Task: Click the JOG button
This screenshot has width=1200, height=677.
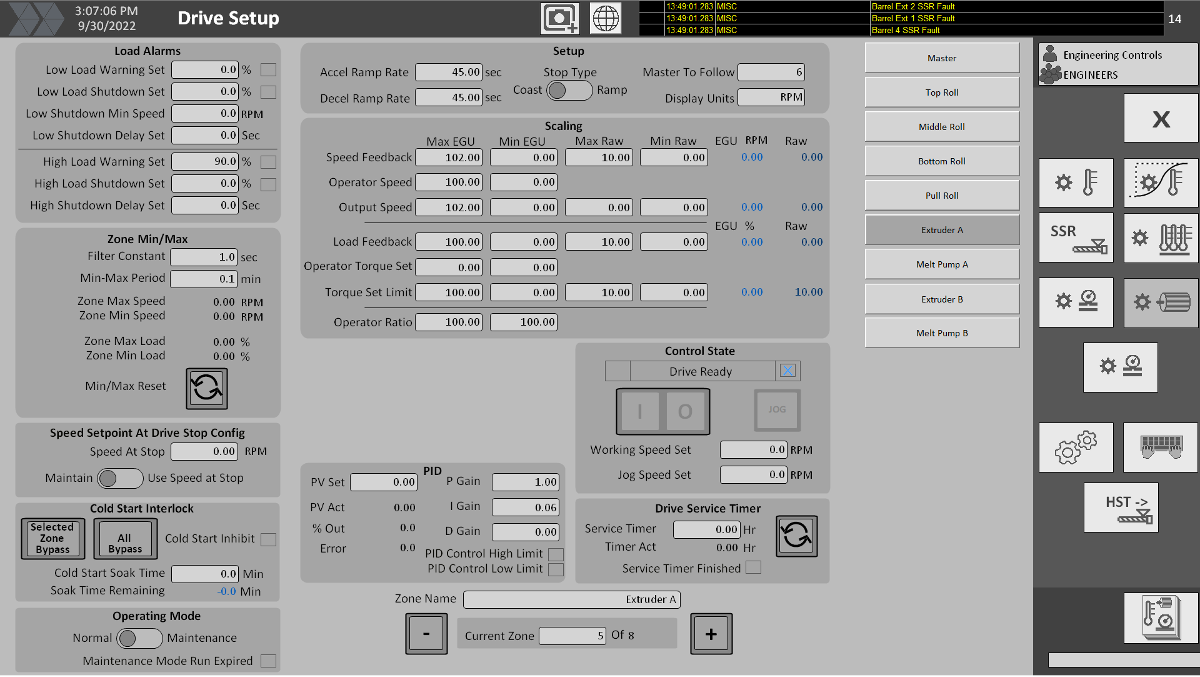Action: (777, 409)
